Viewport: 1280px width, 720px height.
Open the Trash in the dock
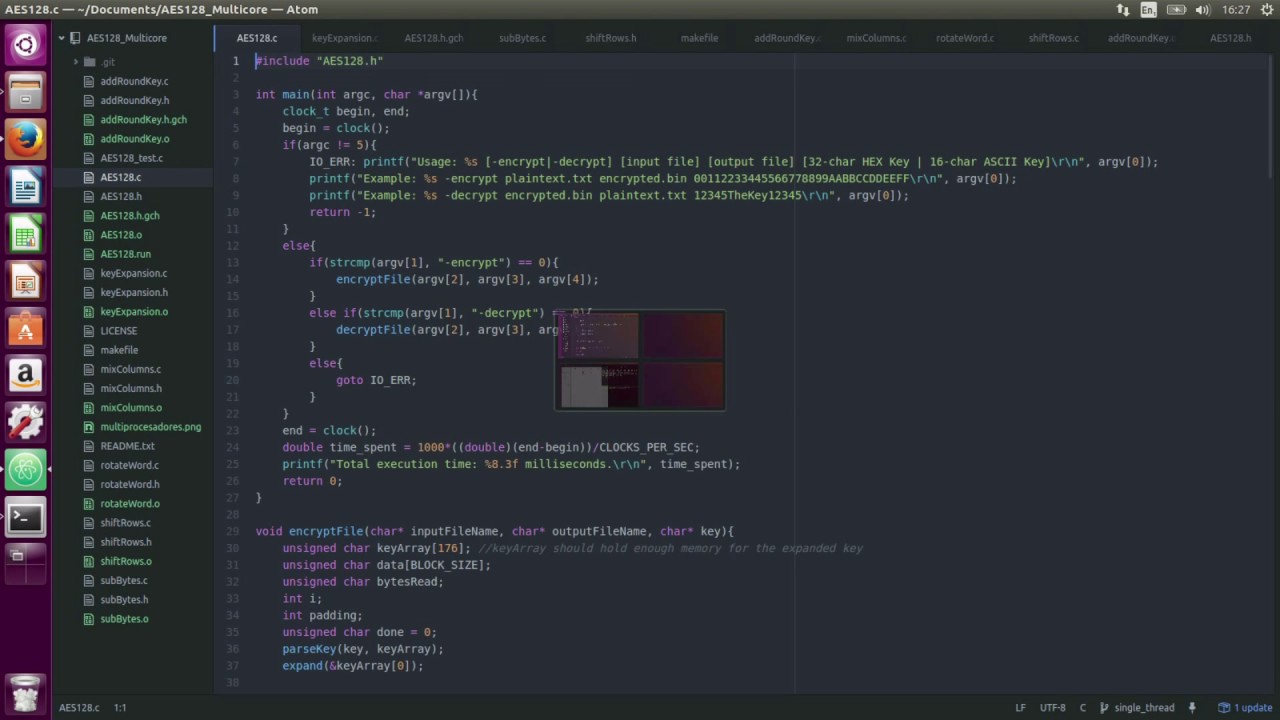(x=25, y=693)
